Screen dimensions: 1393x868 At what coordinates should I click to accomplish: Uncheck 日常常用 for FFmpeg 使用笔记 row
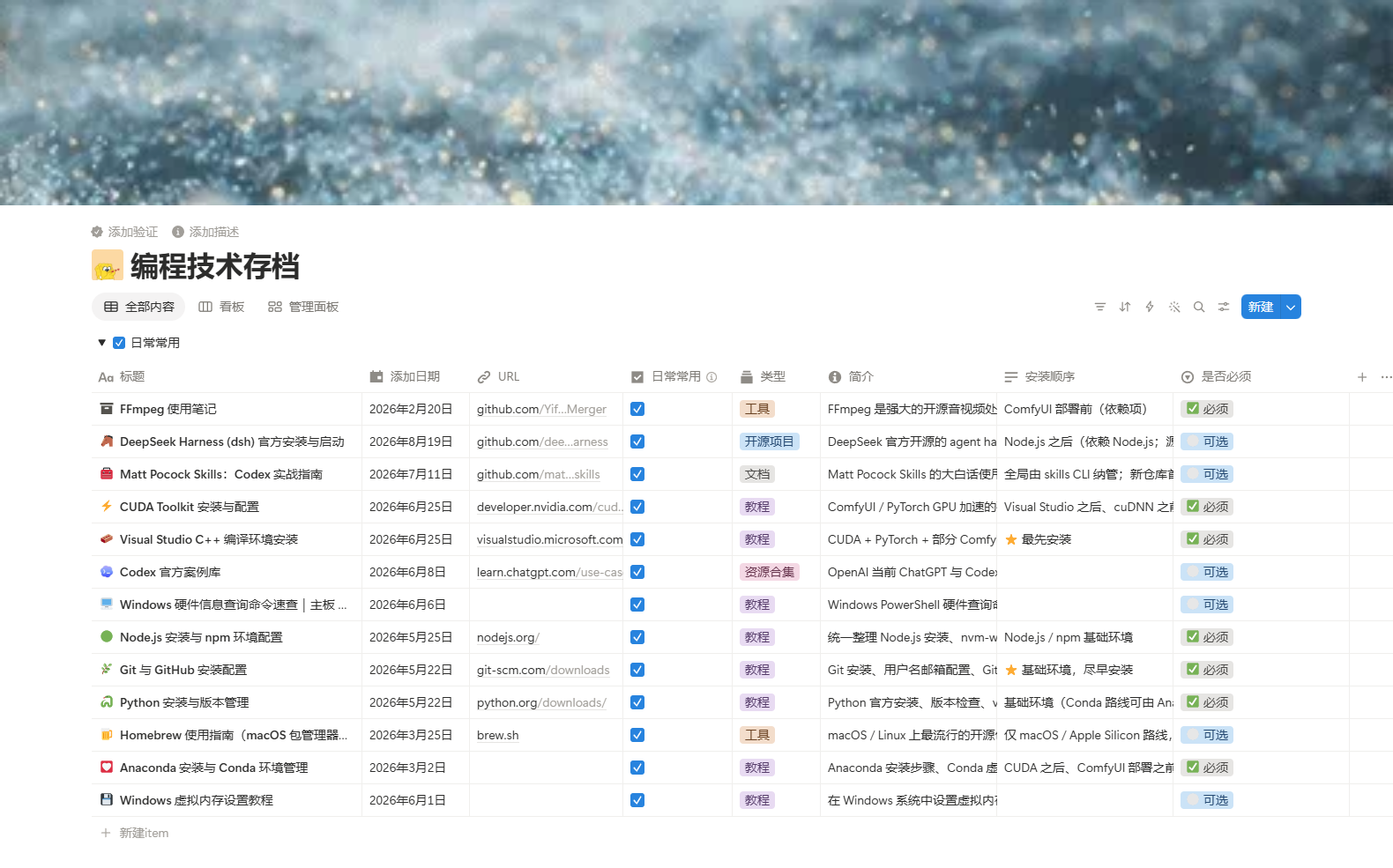click(637, 409)
